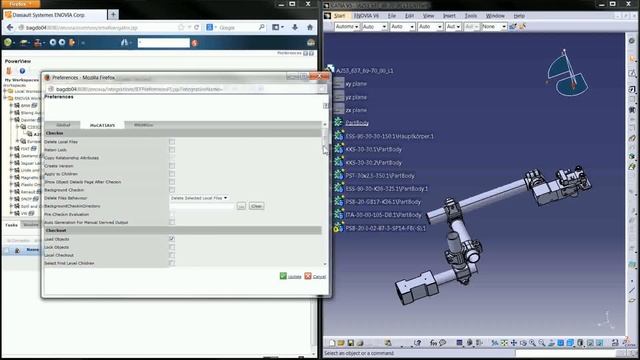This screenshot has width=640, height=360.
Task: Open the 'Aut' dropdown in CATIA toolbar
Action: coord(453,27)
